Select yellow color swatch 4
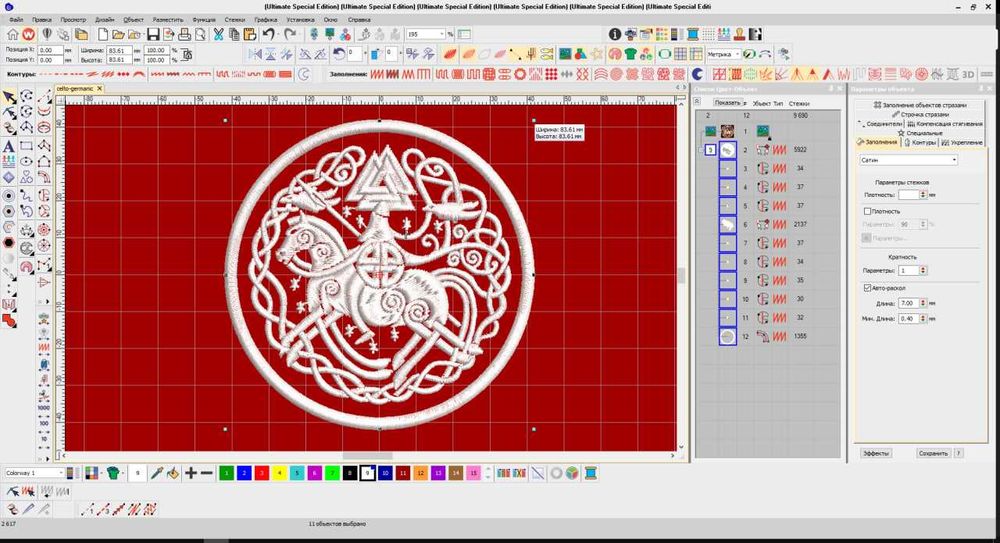Viewport: 1000px width, 543px height. tap(279, 473)
